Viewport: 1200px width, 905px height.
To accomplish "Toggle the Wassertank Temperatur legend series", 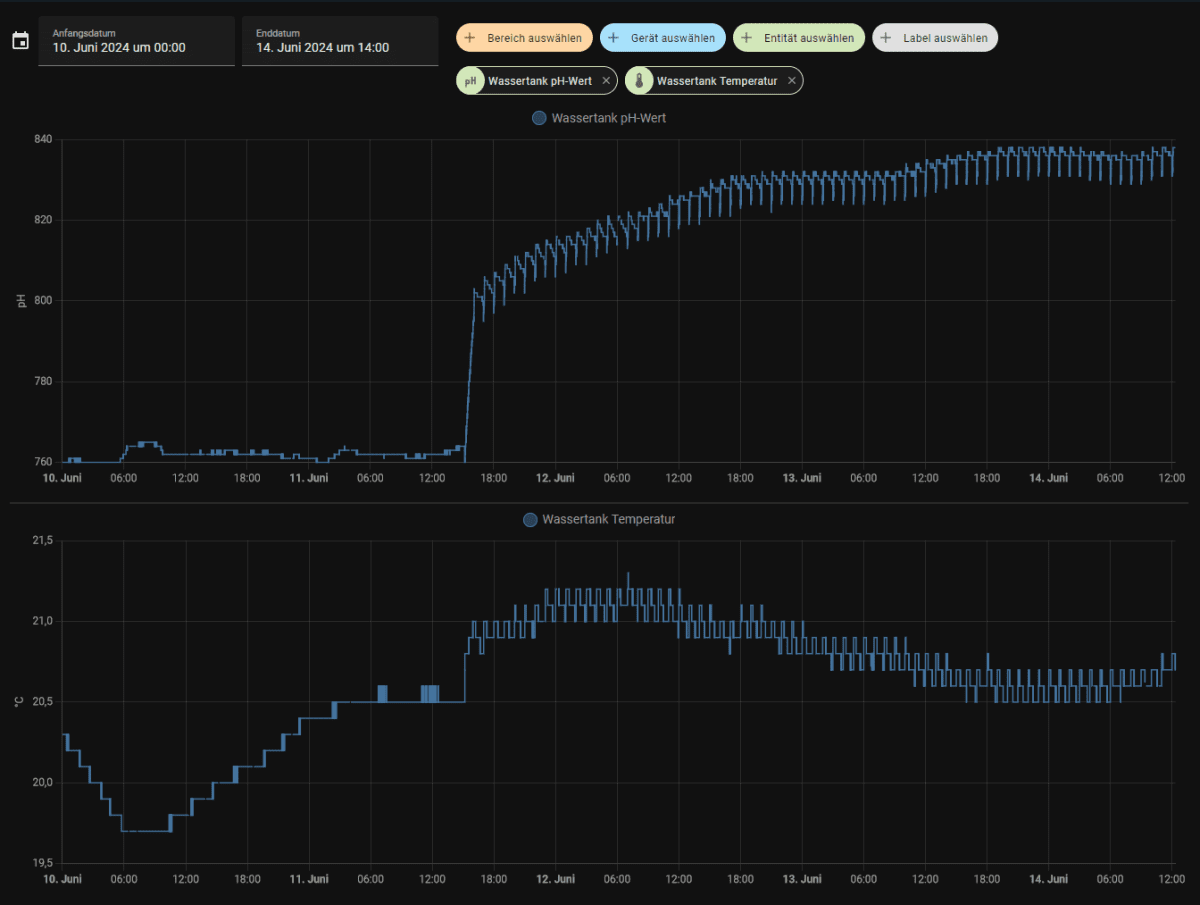I will [599, 520].
